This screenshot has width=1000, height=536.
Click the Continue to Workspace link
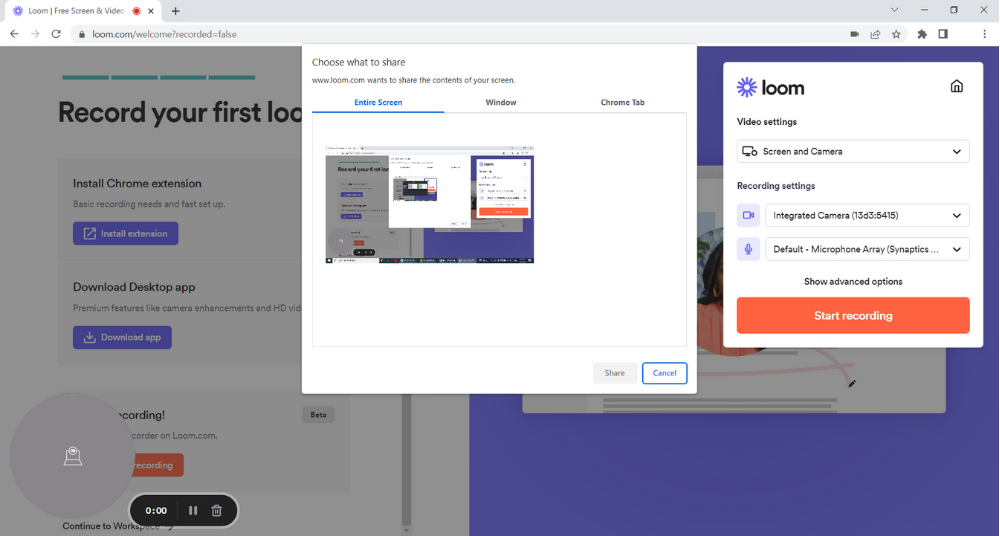tap(119, 526)
